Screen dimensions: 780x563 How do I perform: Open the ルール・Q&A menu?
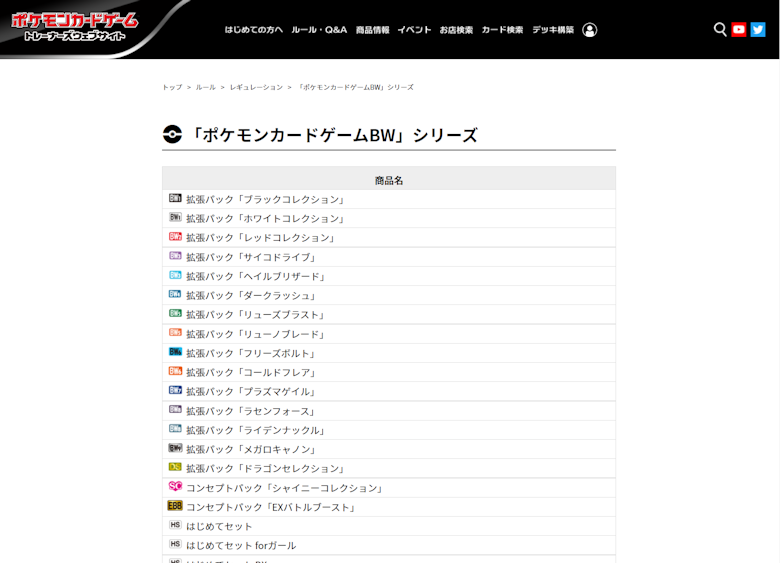pyautogui.click(x=319, y=30)
